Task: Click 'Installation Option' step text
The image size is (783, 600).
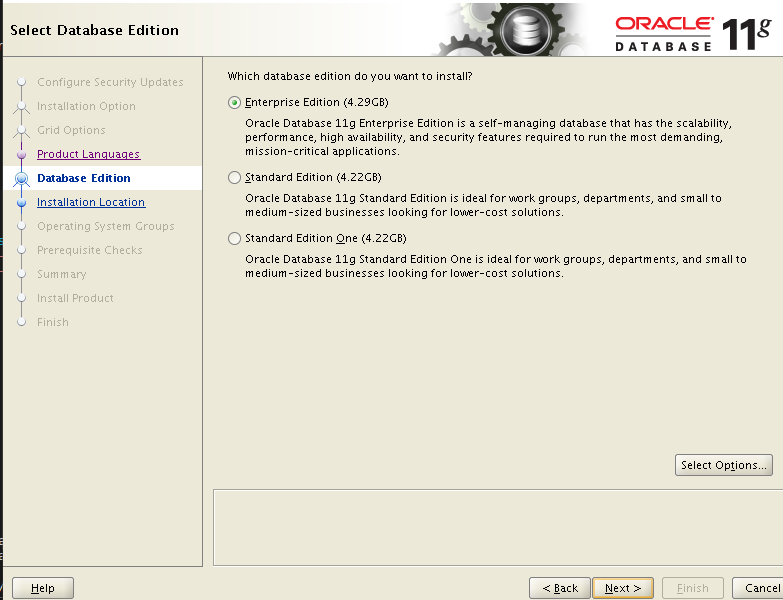Action: coord(86,106)
